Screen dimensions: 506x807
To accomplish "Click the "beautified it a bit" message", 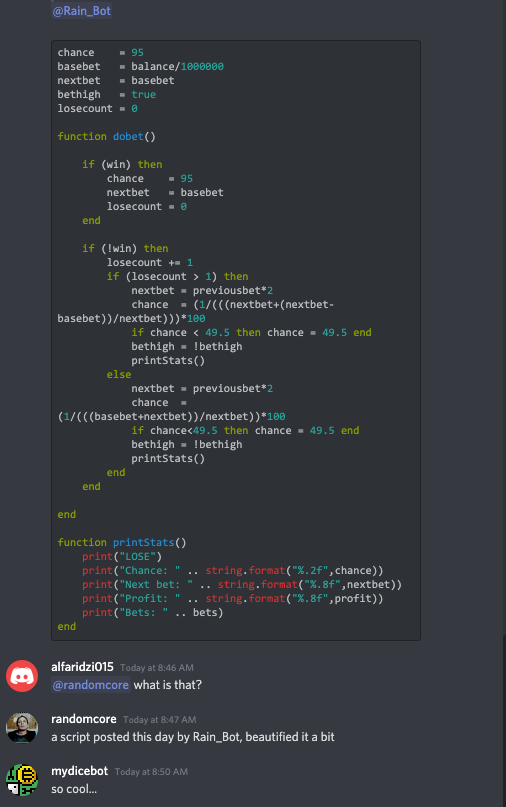I will [x=193, y=737].
